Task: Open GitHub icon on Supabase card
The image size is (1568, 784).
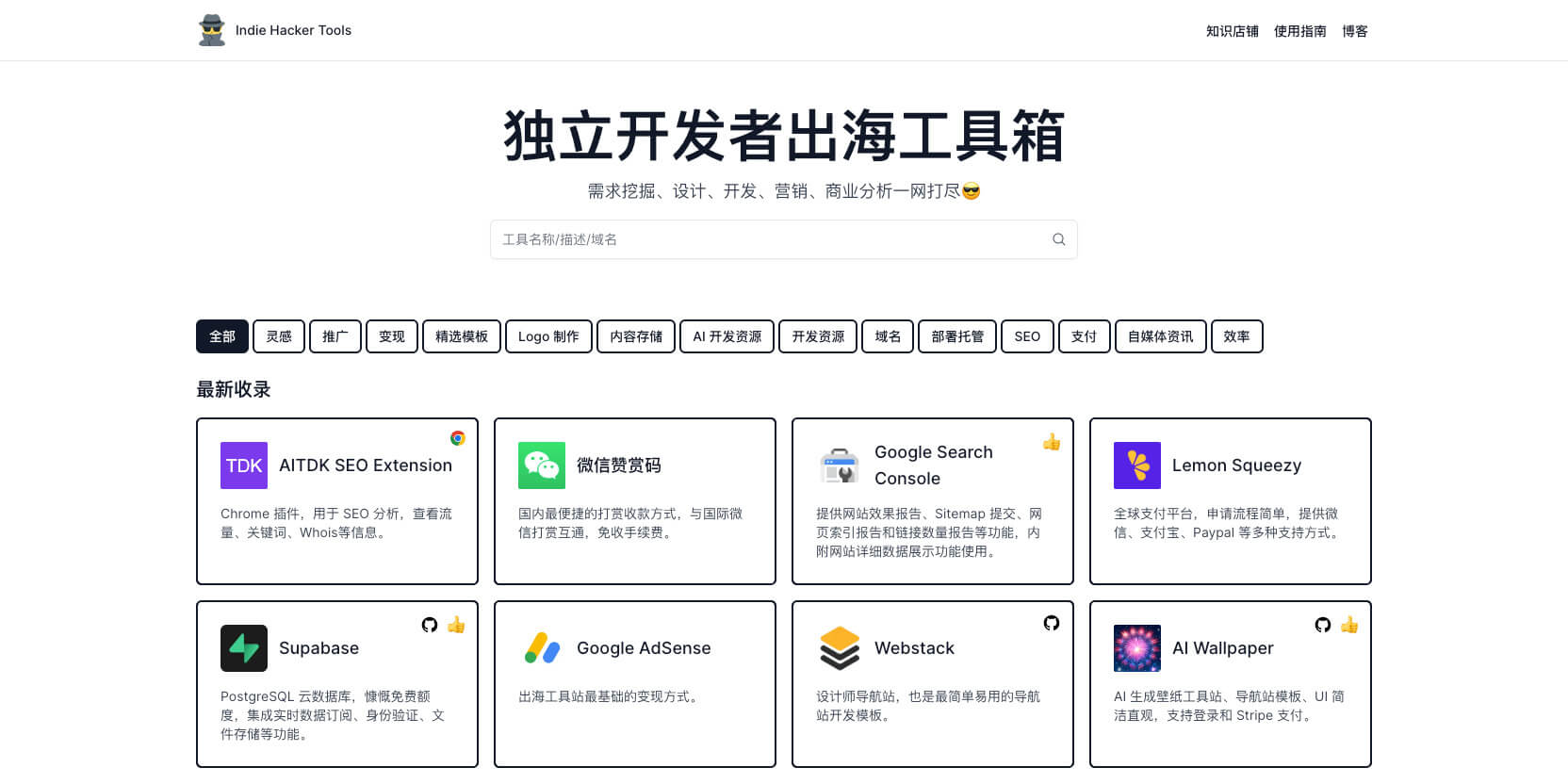Action: (x=430, y=625)
